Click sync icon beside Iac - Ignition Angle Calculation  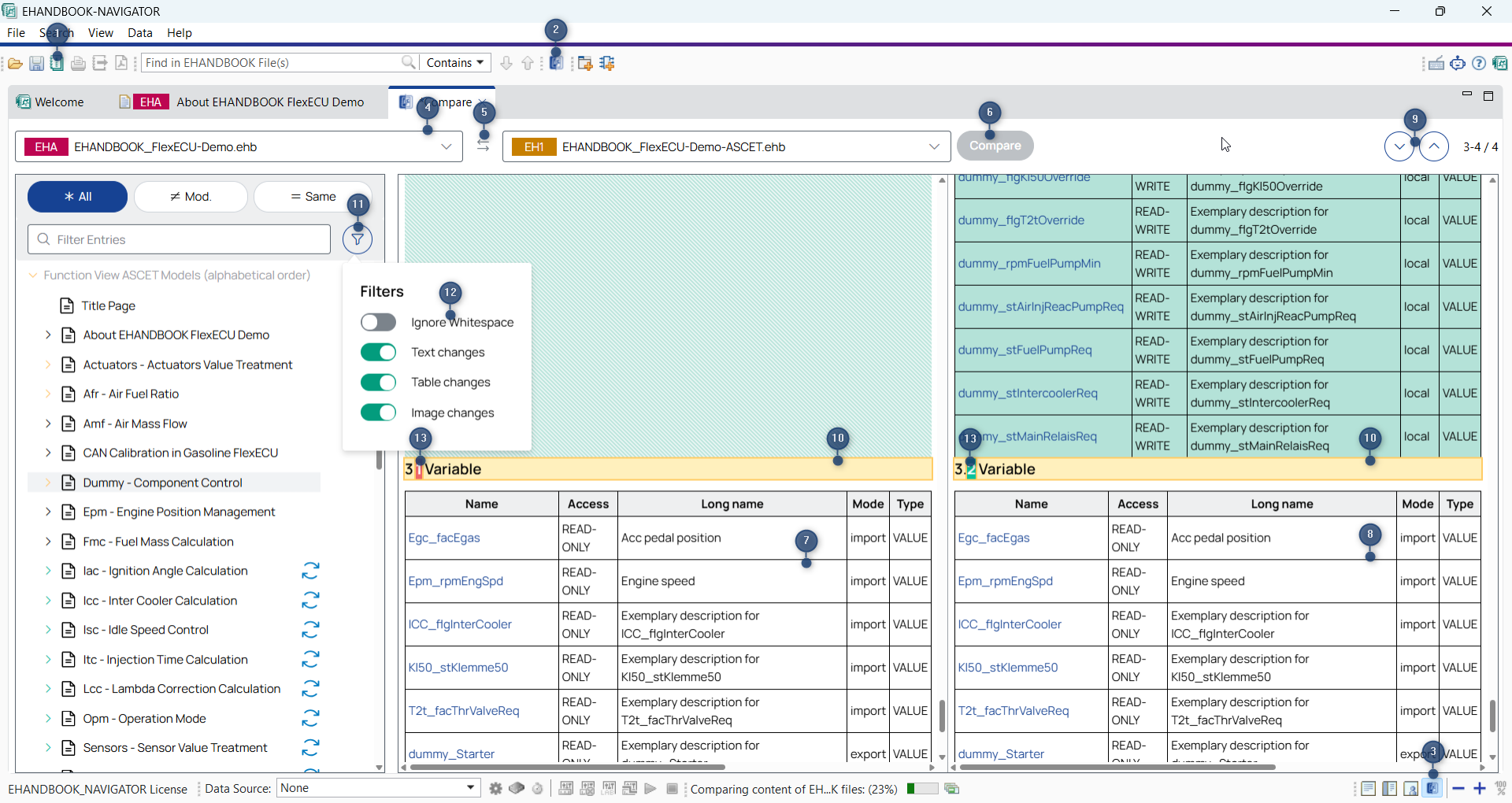(x=310, y=571)
